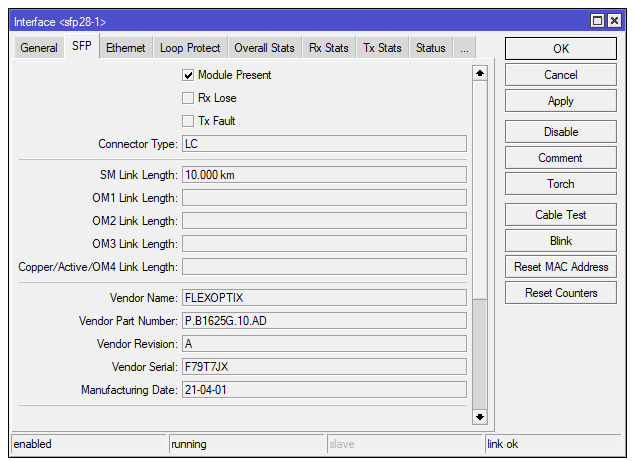Apply the interface settings
This screenshot has width=635, height=461.
pyautogui.click(x=561, y=100)
